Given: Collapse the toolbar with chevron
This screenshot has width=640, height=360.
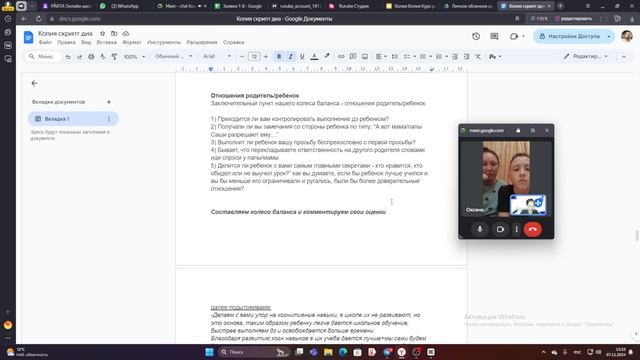Looking at the screenshot, I should click(x=624, y=56).
